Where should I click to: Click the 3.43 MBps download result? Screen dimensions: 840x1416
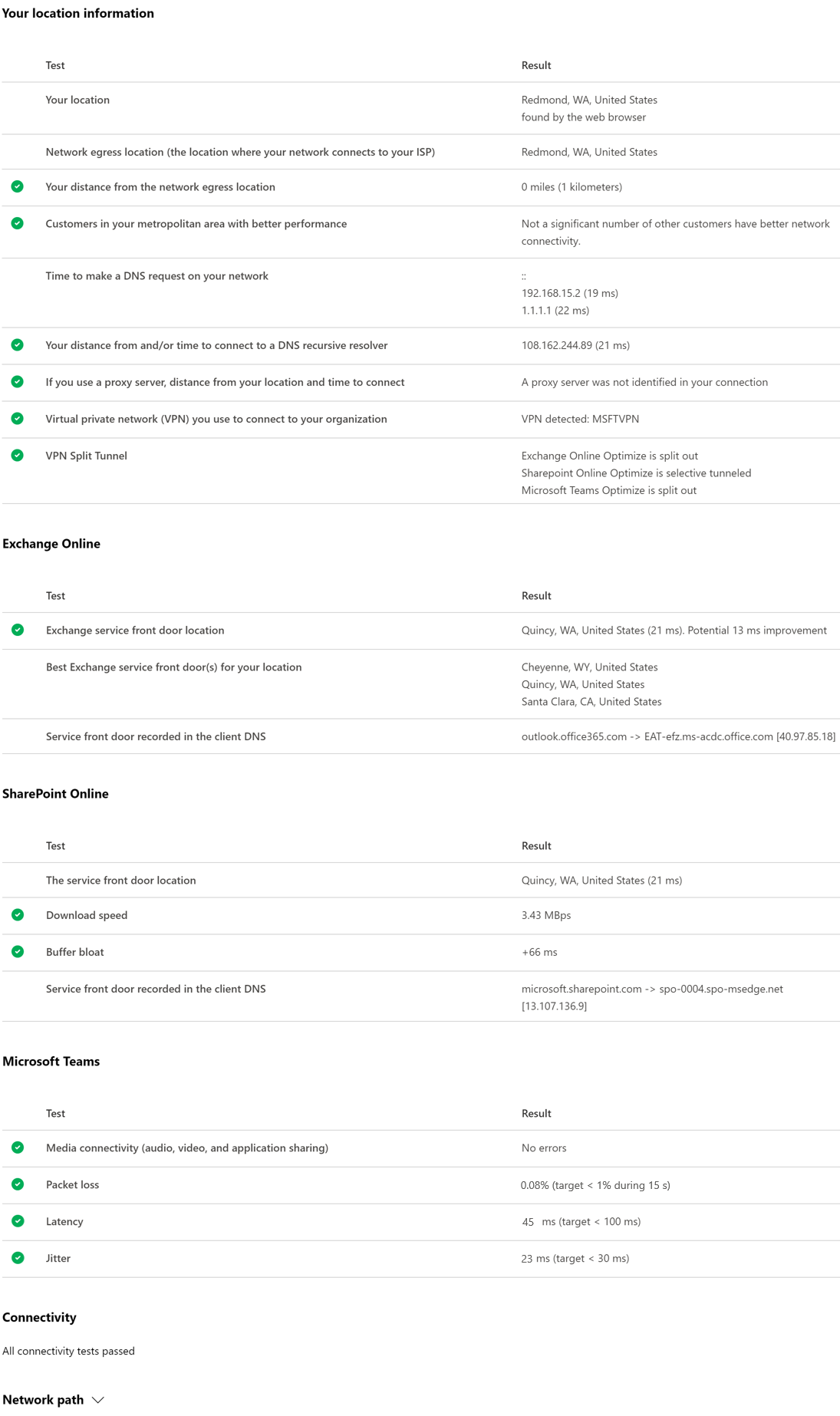(x=546, y=915)
